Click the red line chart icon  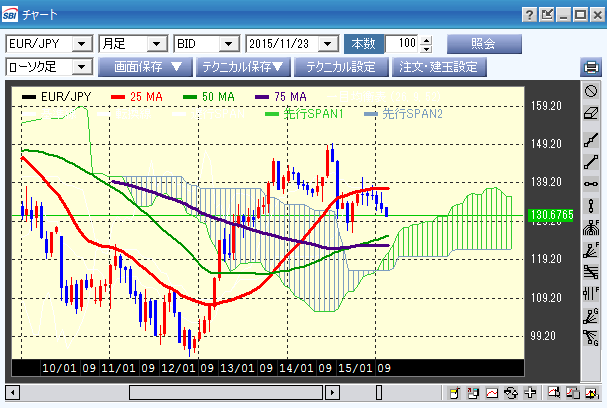(492, 393)
